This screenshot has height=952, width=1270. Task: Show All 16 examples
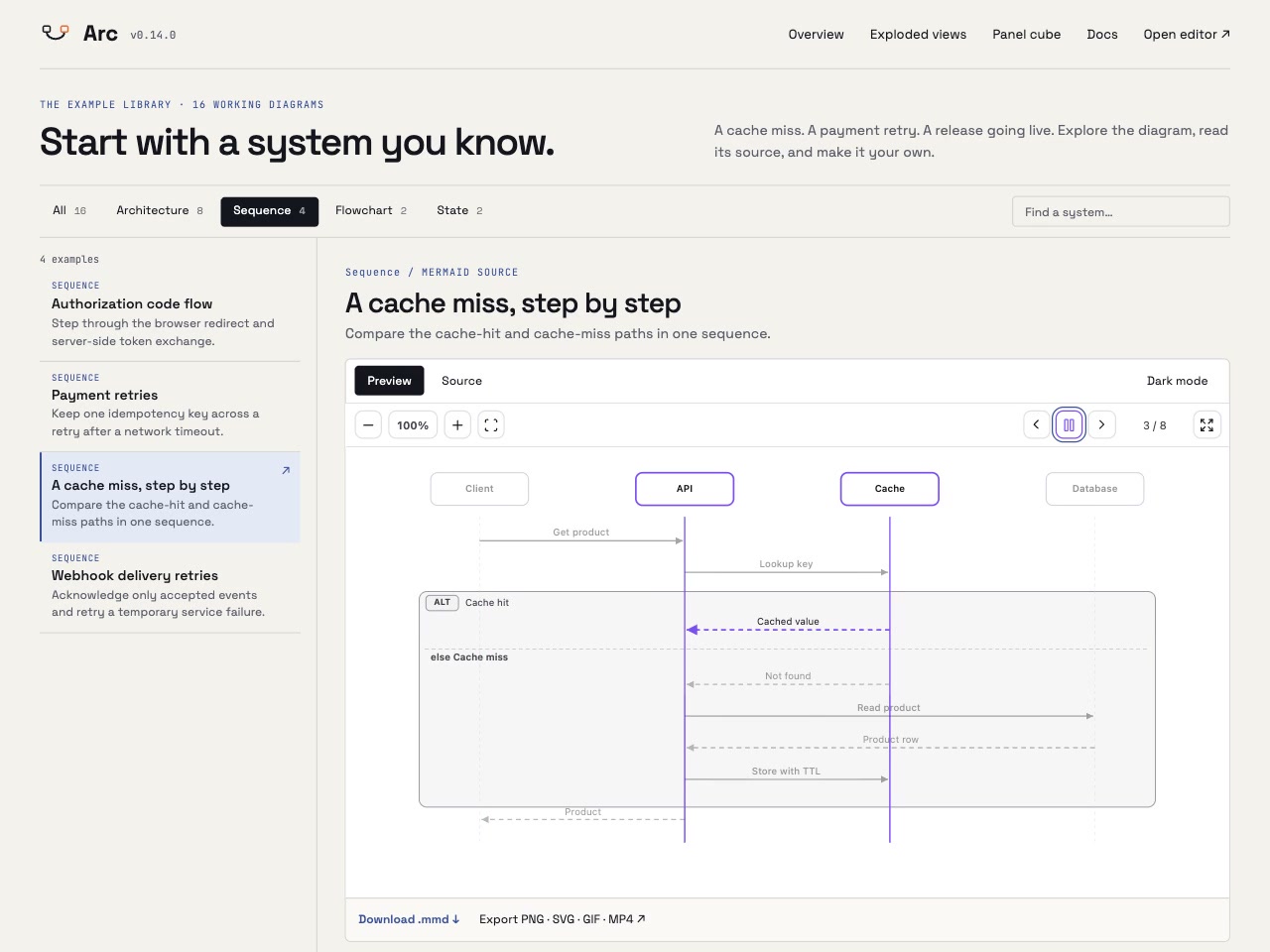tap(69, 210)
